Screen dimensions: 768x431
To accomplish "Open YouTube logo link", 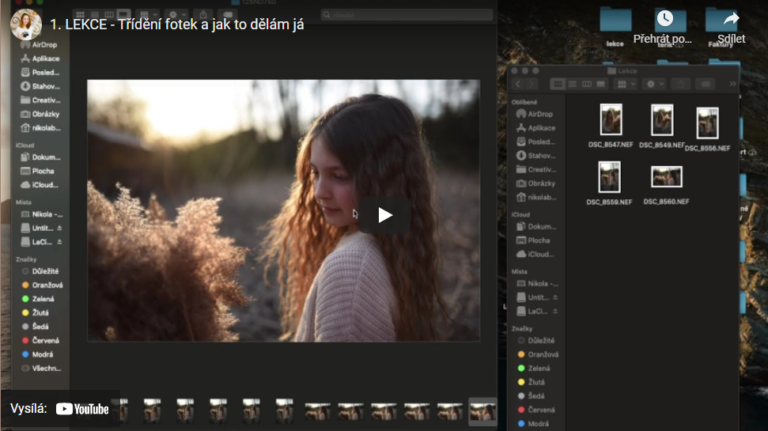I will click(x=82, y=409).
